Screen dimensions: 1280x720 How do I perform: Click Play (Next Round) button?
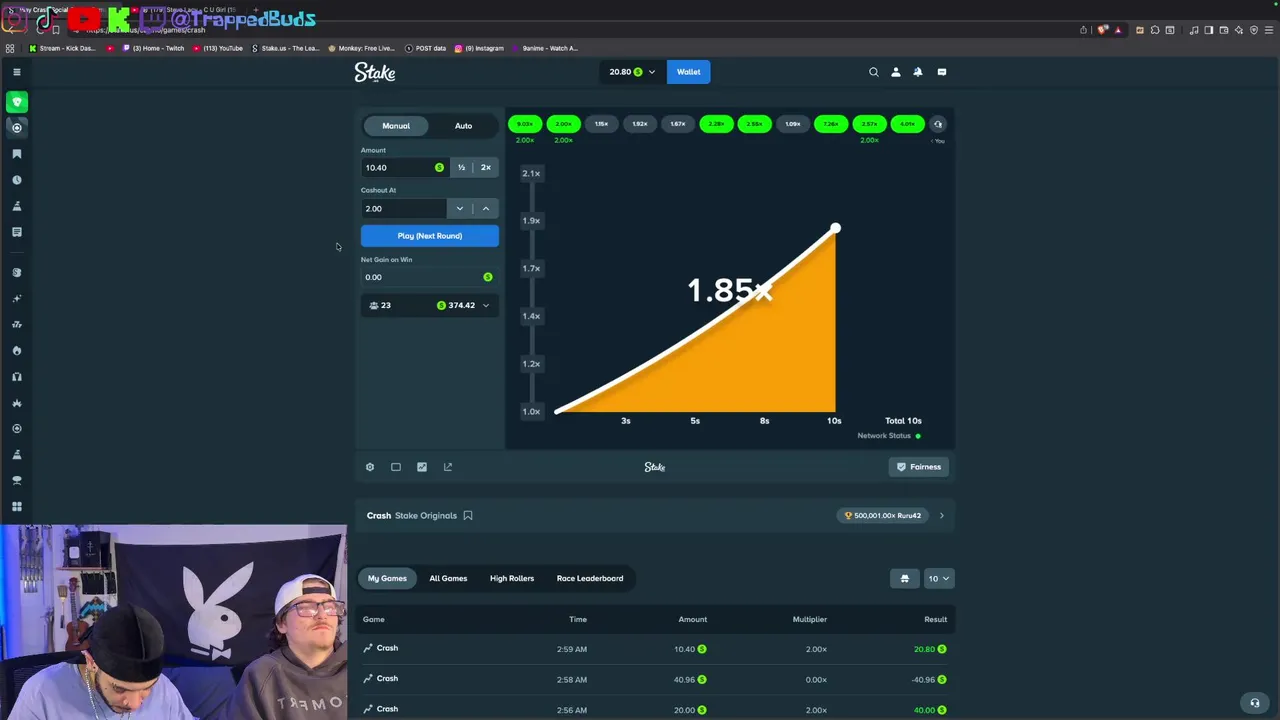[x=430, y=236]
